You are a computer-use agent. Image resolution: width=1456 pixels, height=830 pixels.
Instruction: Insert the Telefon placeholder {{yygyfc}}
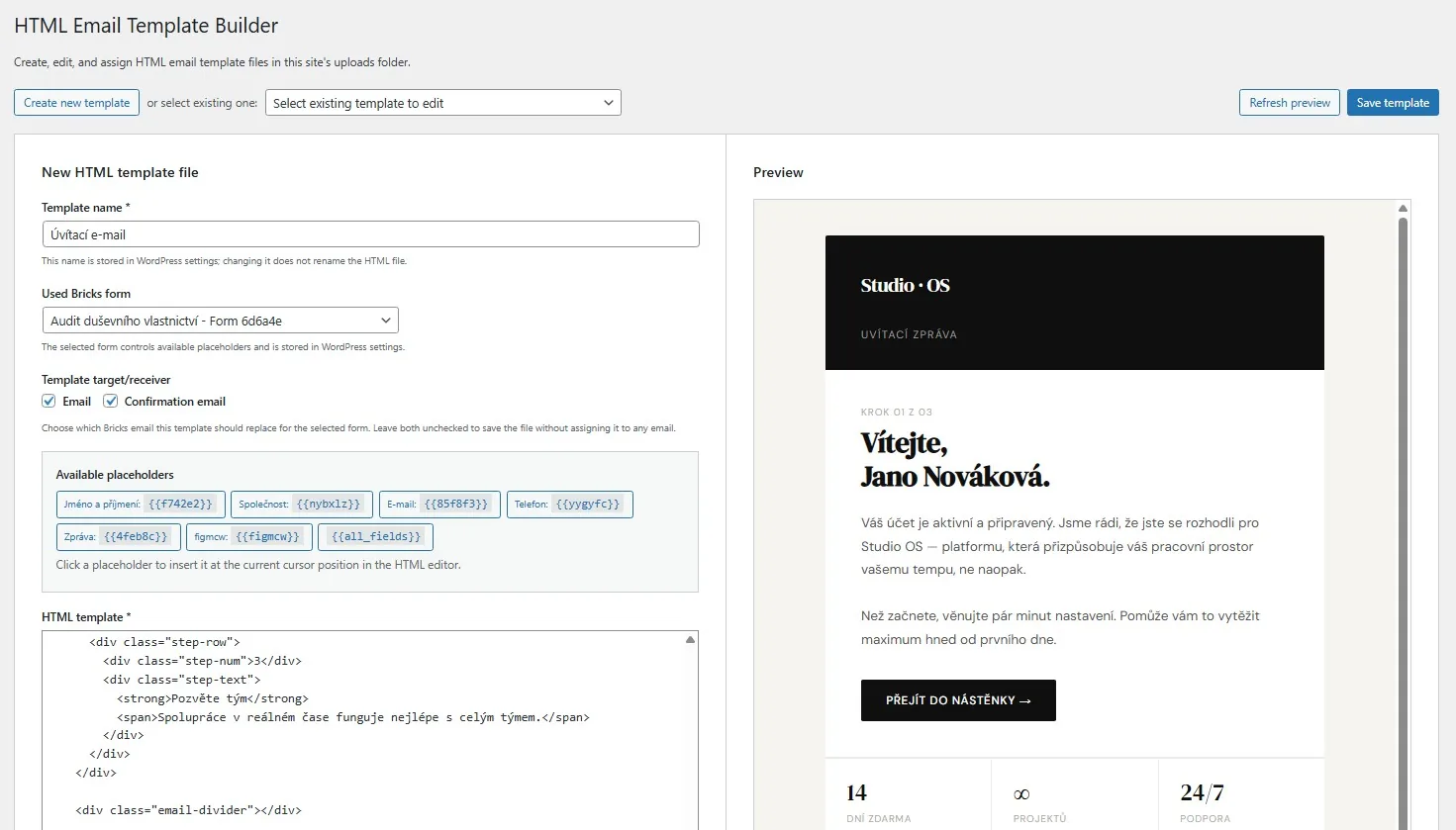[x=569, y=505]
